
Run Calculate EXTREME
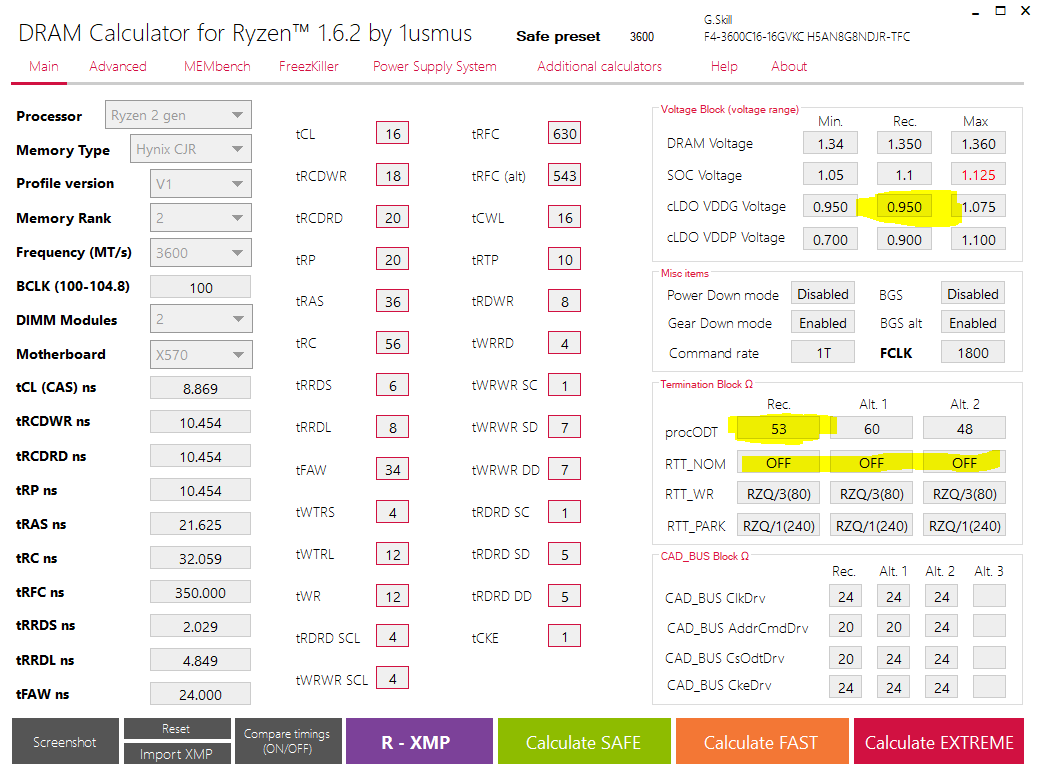[938, 743]
